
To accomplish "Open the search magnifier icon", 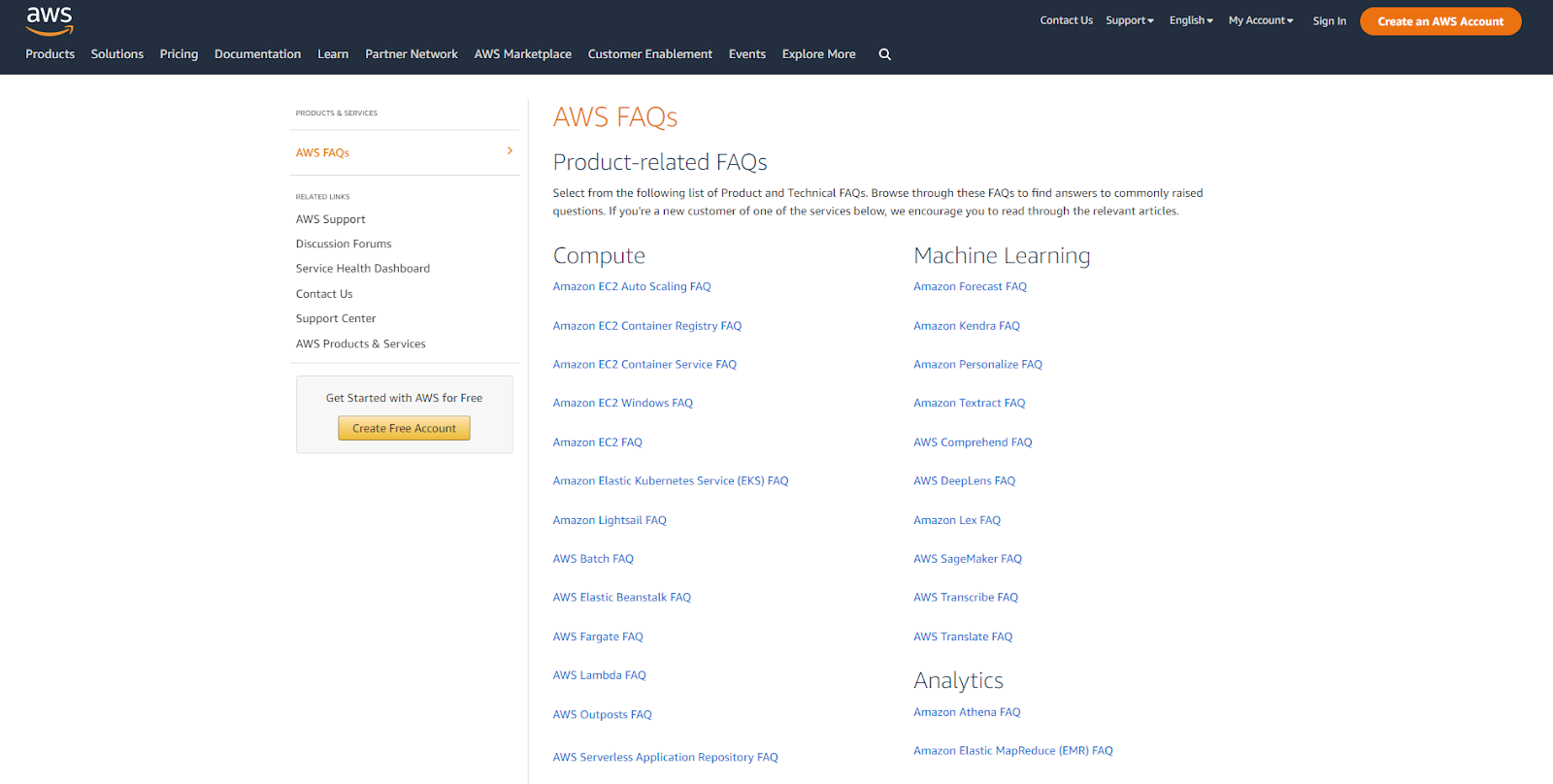I will tap(884, 54).
